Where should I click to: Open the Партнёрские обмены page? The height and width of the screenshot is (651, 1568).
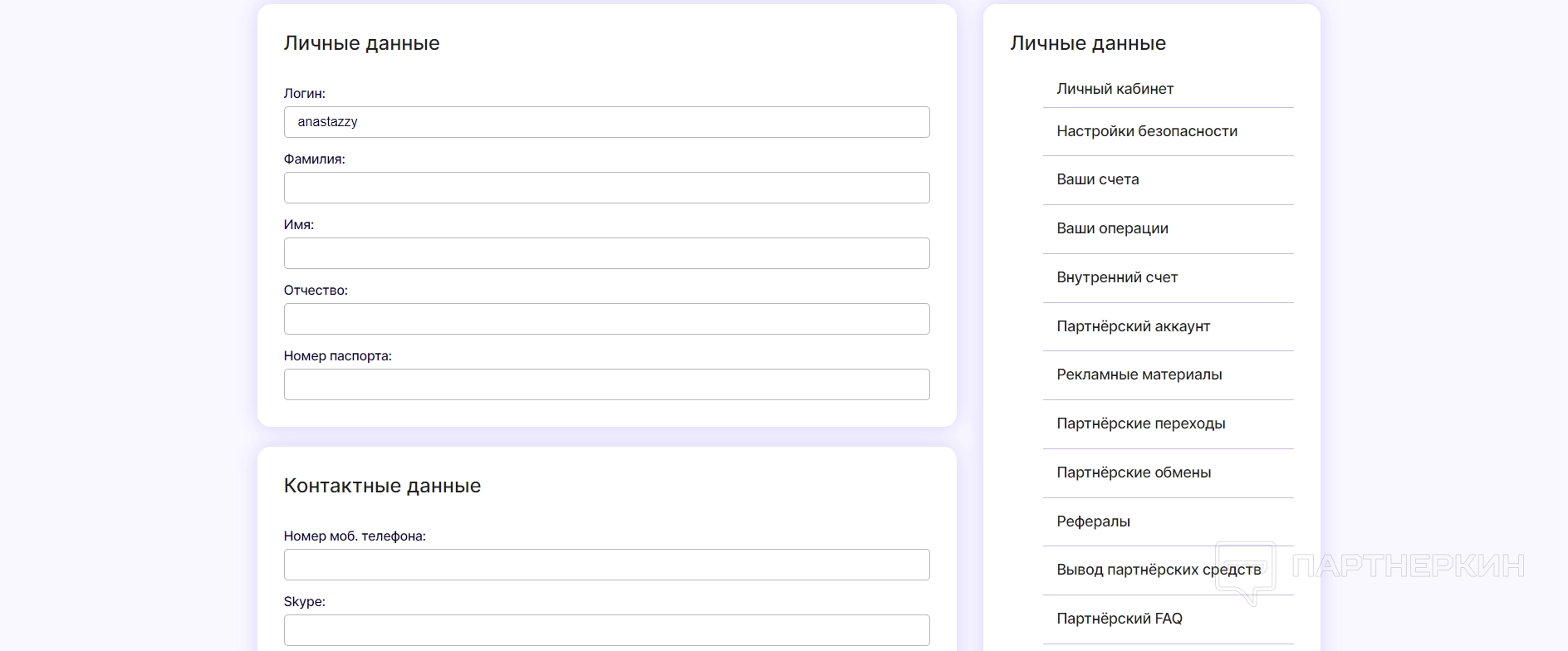[x=1134, y=472]
